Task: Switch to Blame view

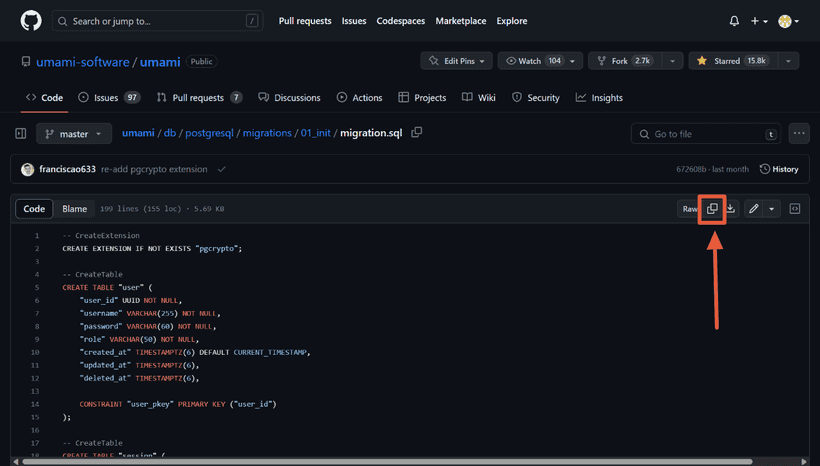Action: tap(74, 209)
